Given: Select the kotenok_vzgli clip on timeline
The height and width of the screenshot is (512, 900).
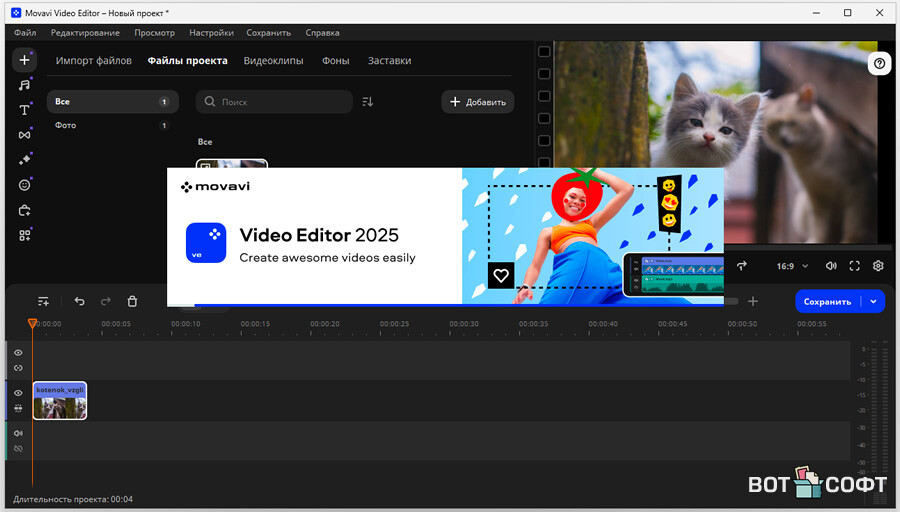Looking at the screenshot, I should (60, 401).
